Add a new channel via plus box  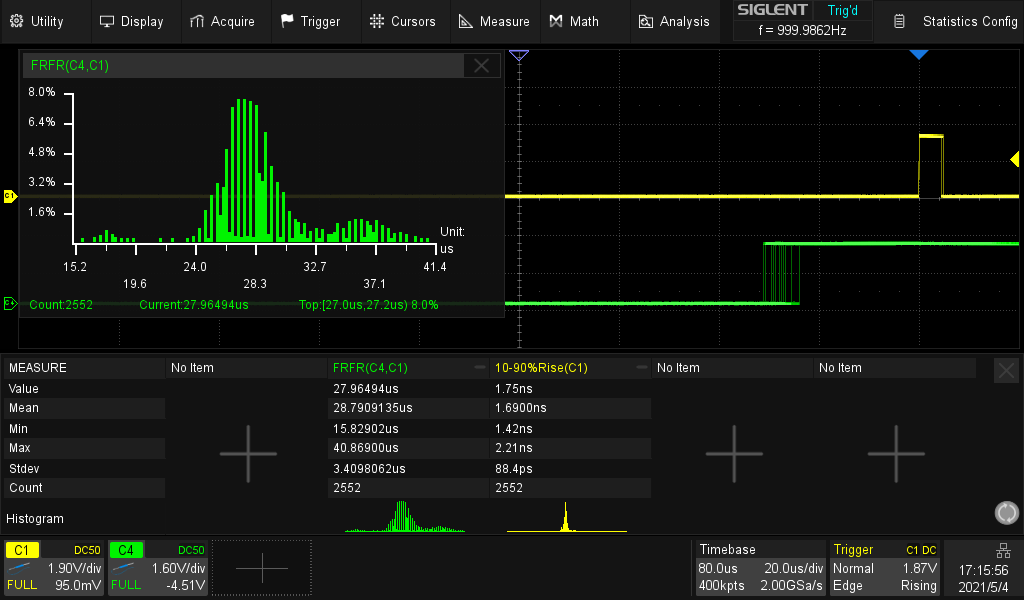click(x=262, y=568)
